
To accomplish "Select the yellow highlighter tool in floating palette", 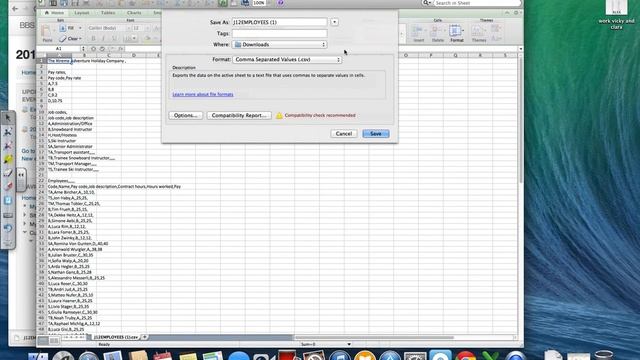I will [8, 159].
